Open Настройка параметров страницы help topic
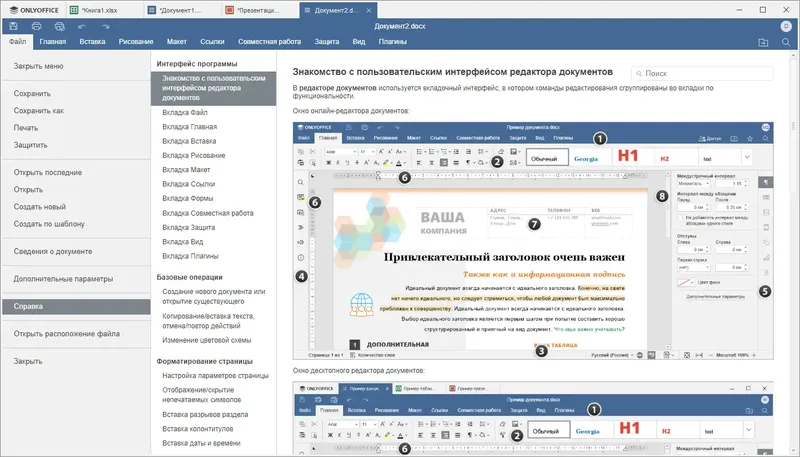This screenshot has height=457, width=800. tap(213, 375)
